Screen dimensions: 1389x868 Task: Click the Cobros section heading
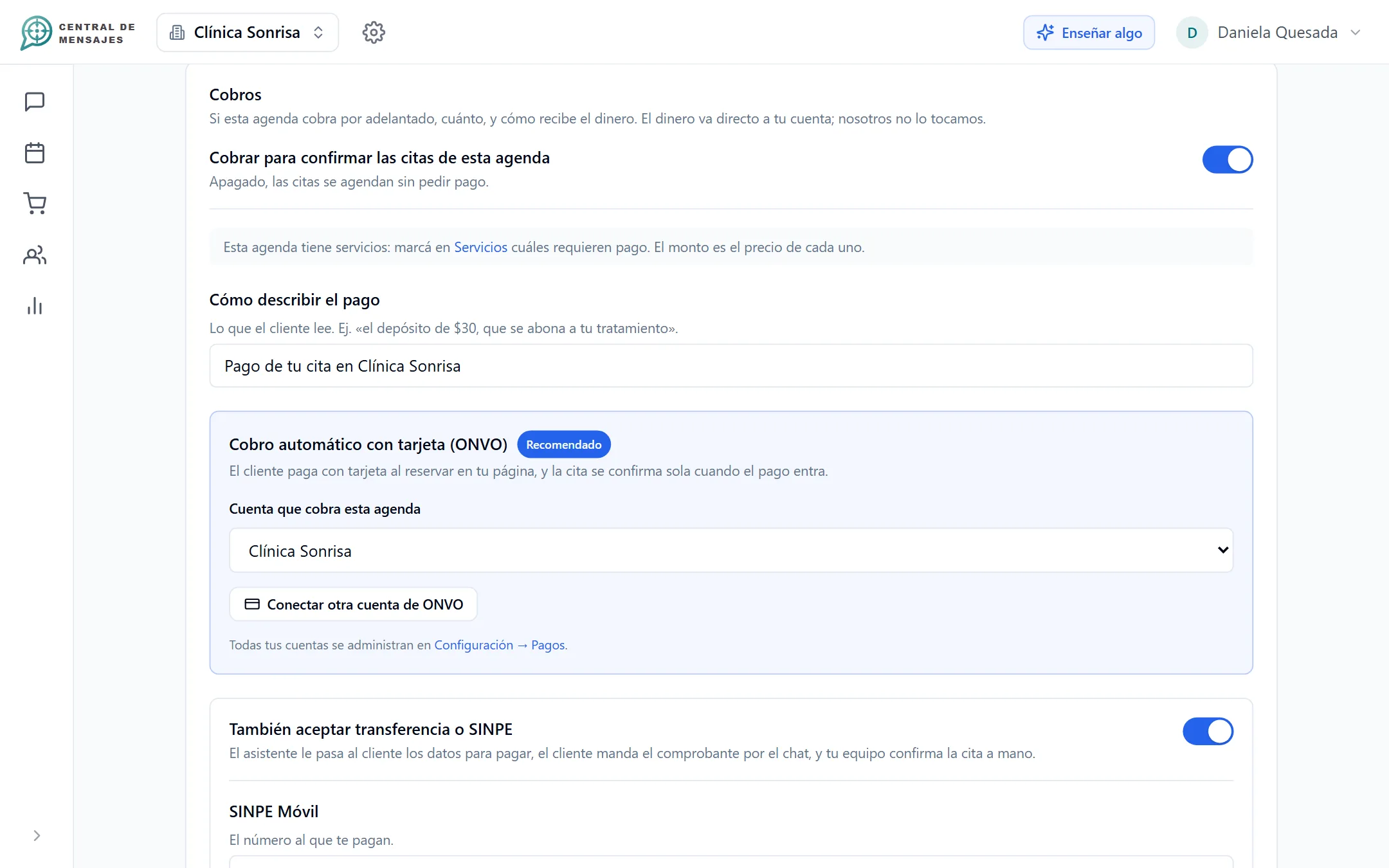point(235,95)
